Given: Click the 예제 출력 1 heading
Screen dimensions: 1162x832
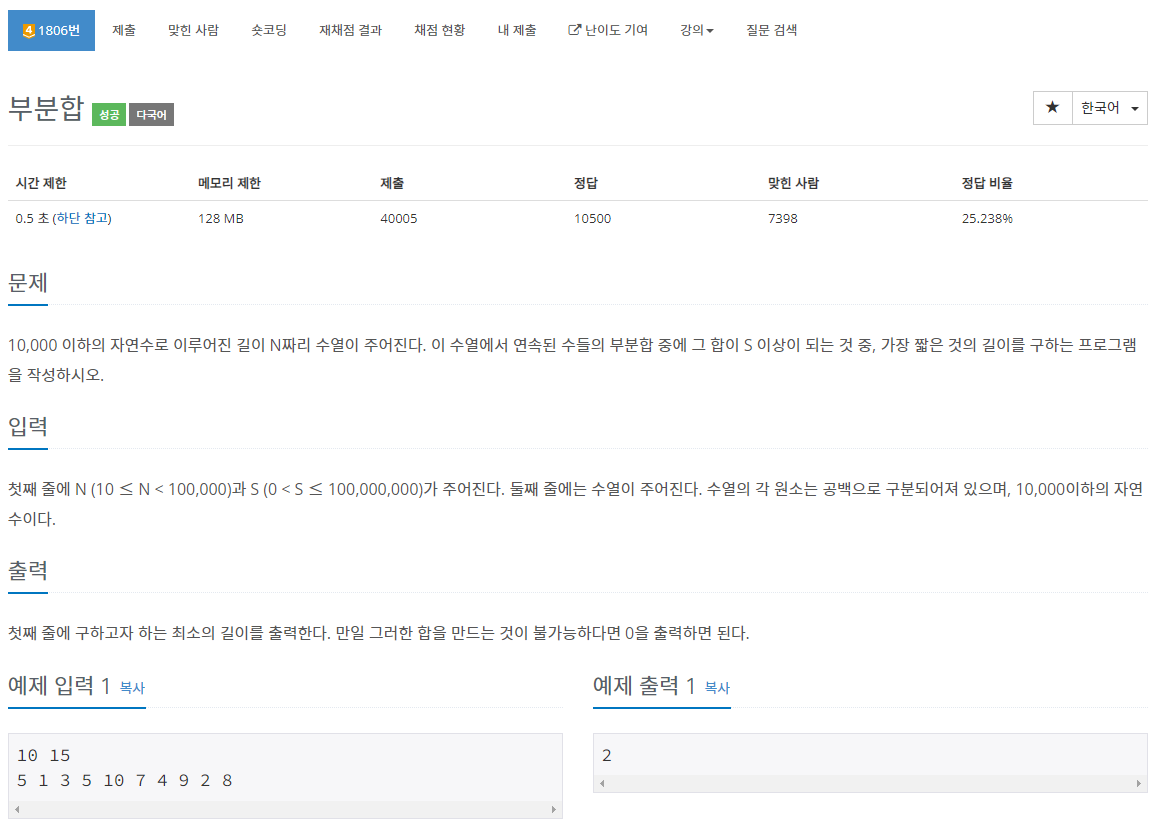Looking at the screenshot, I should coord(644,686).
